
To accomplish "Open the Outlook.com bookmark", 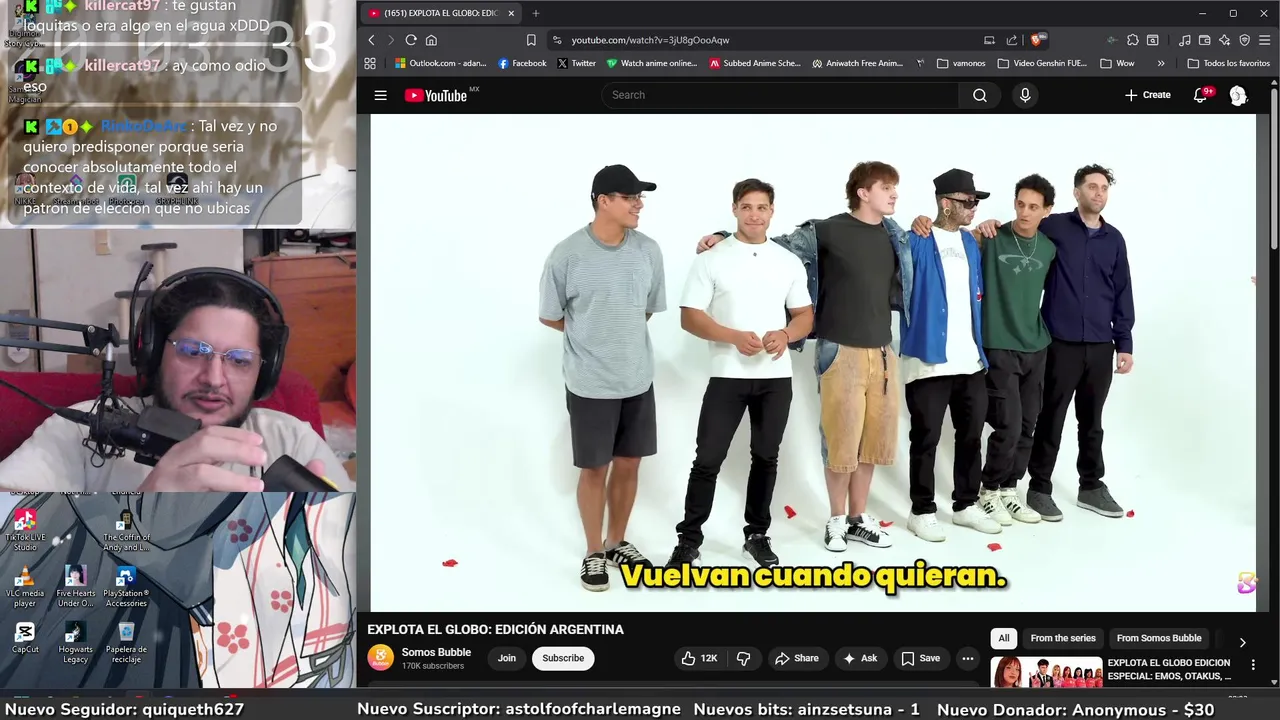I will coord(440,63).
